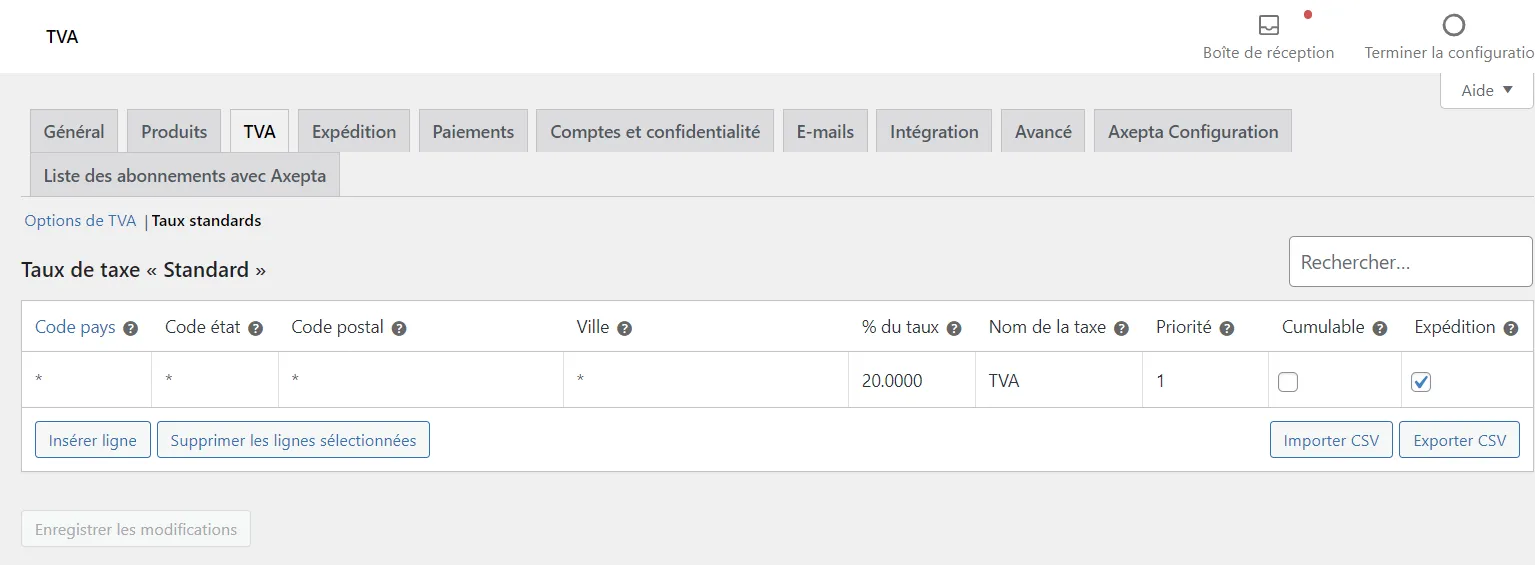Go to the Paiements tab

coord(473,131)
